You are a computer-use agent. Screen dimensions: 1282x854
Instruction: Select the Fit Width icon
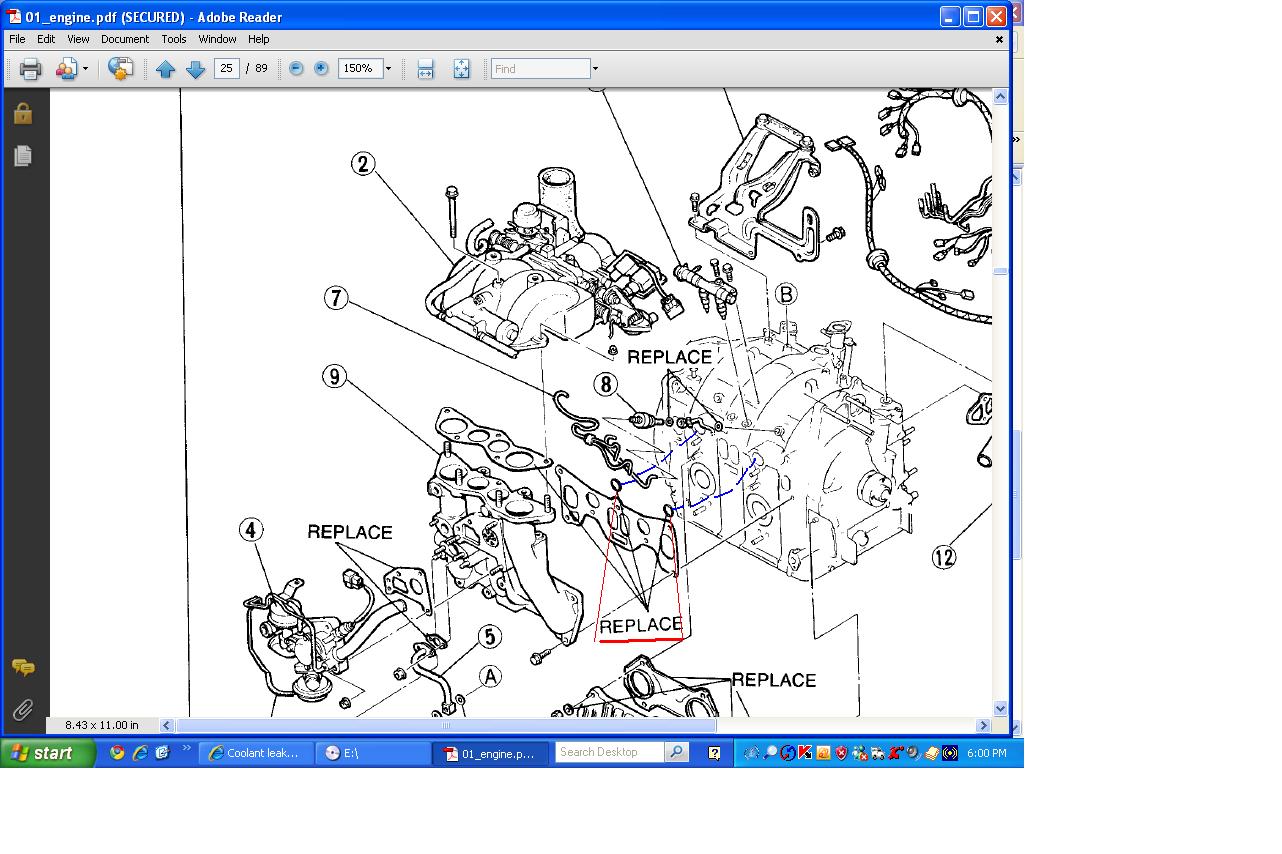[x=425, y=69]
